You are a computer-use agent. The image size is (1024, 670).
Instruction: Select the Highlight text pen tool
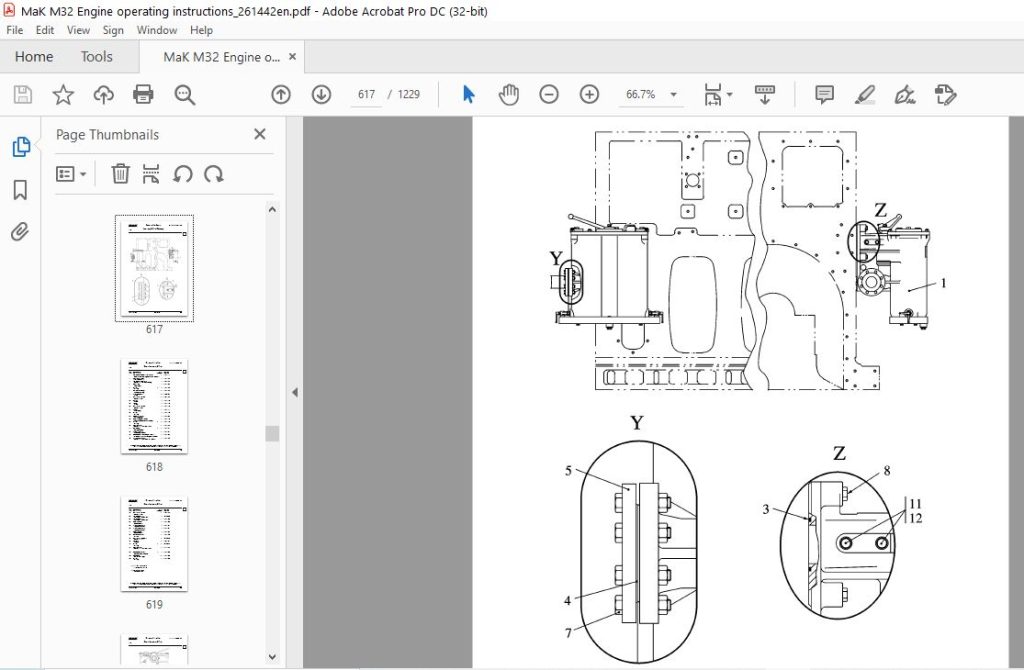[x=865, y=95]
